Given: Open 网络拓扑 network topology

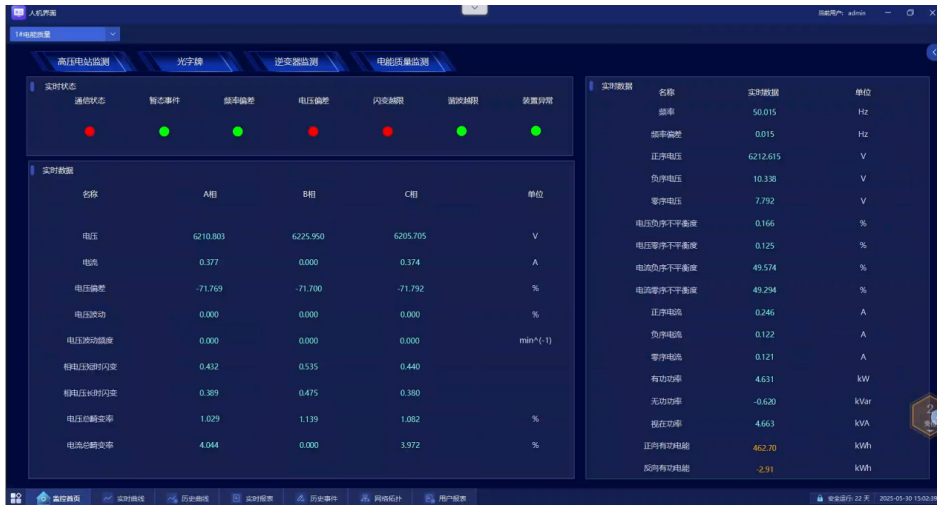Looking at the screenshot, I should [x=381, y=498].
